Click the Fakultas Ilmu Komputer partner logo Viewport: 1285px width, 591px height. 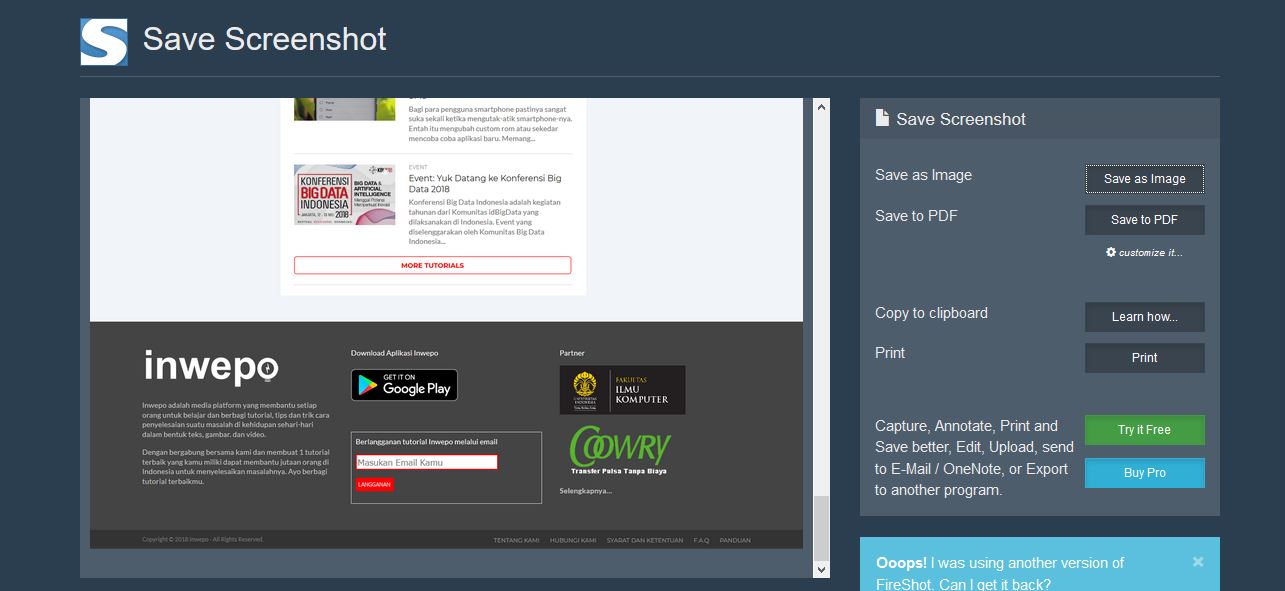(x=623, y=389)
